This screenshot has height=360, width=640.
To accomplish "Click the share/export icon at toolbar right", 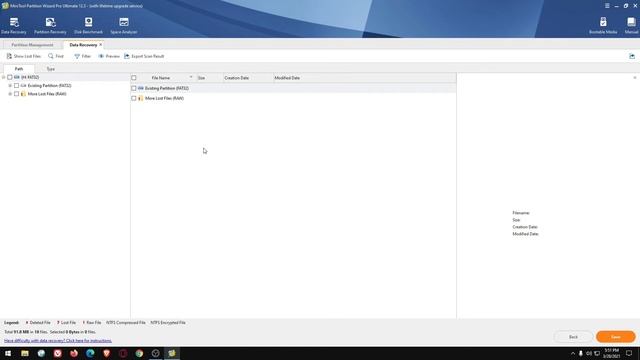I will [632, 56].
